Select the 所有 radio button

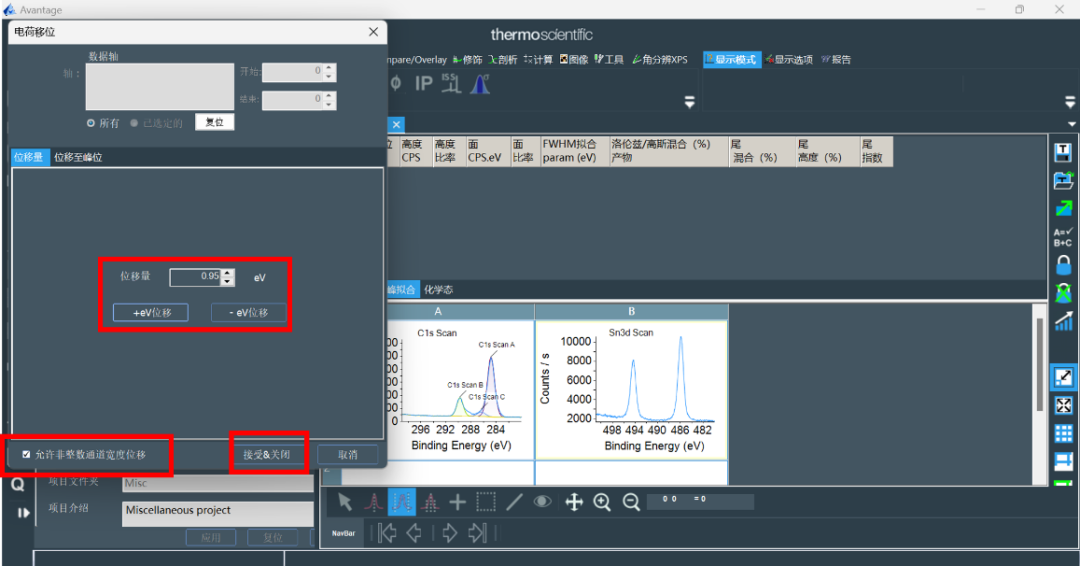click(90, 123)
